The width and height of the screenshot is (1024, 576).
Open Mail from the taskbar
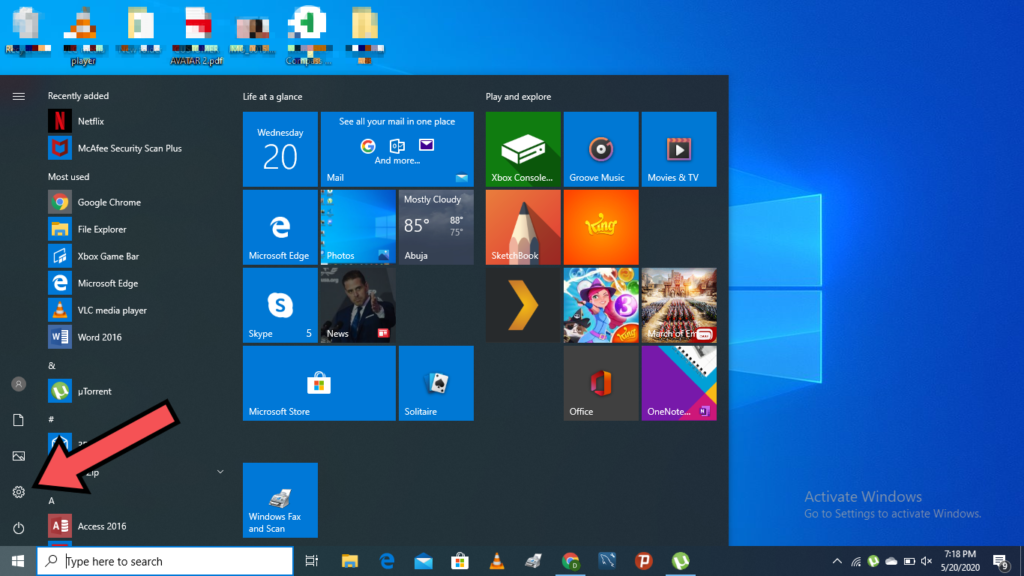(x=423, y=561)
